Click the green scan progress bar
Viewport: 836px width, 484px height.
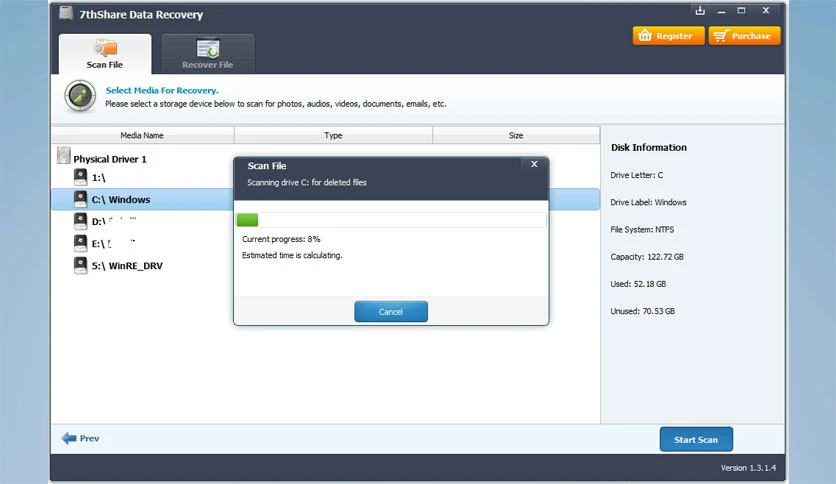(247, 220)
